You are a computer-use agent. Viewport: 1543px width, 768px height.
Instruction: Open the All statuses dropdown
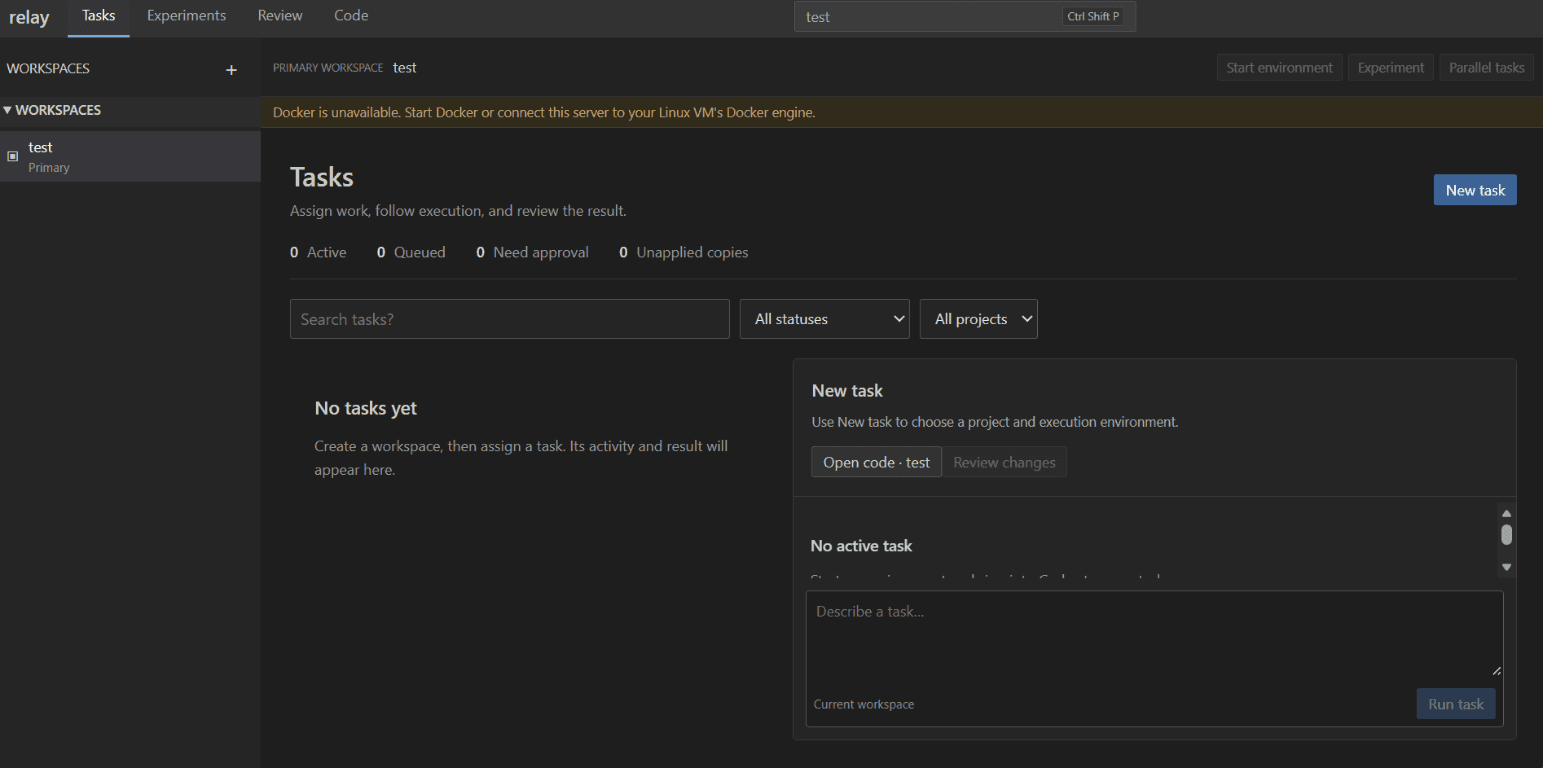coord(824,319)
